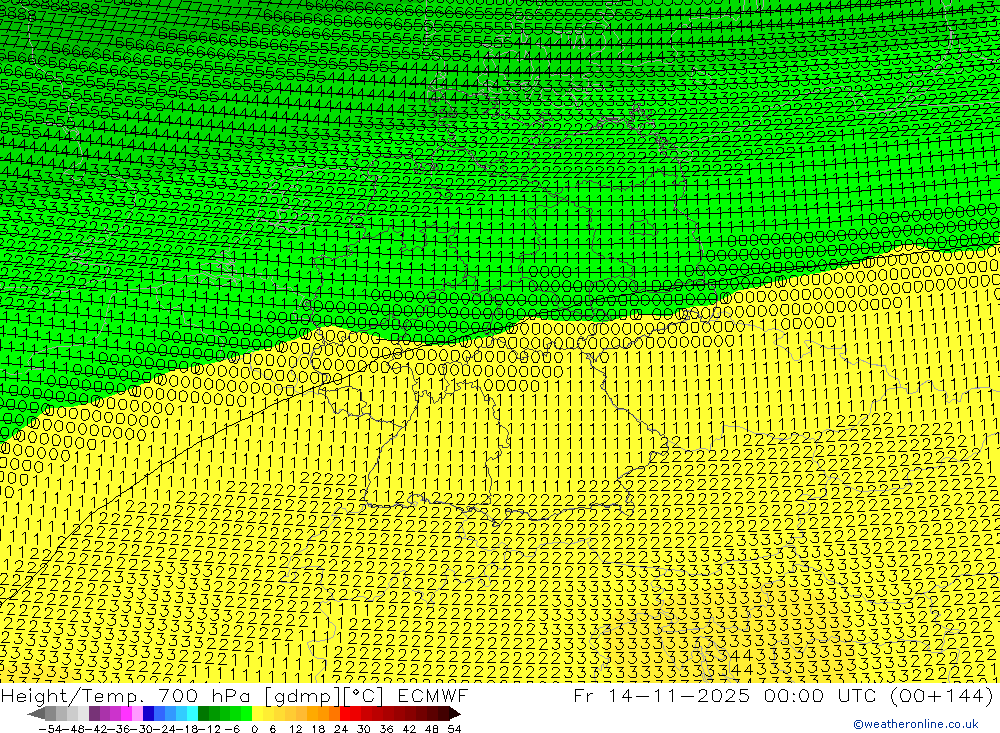Screen dimensions: 1000x733
Task: Click the legend value '48'
Action: (x=432, y=729)
